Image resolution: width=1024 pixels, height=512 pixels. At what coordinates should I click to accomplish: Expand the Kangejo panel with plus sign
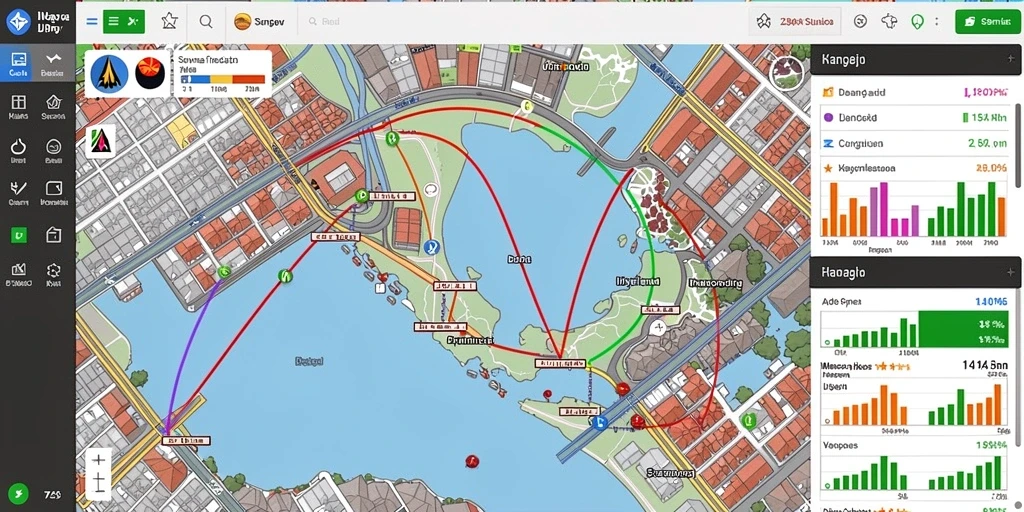pyautogui.click(x=1012, y=59)
